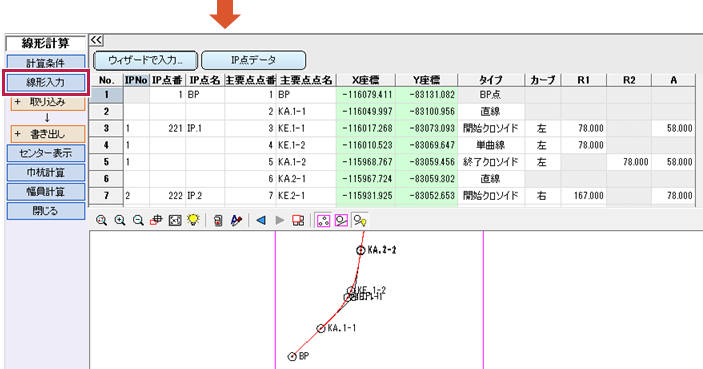Click the text edit pen icon
The width and height of the screenshot is (703, 369).
236,220
